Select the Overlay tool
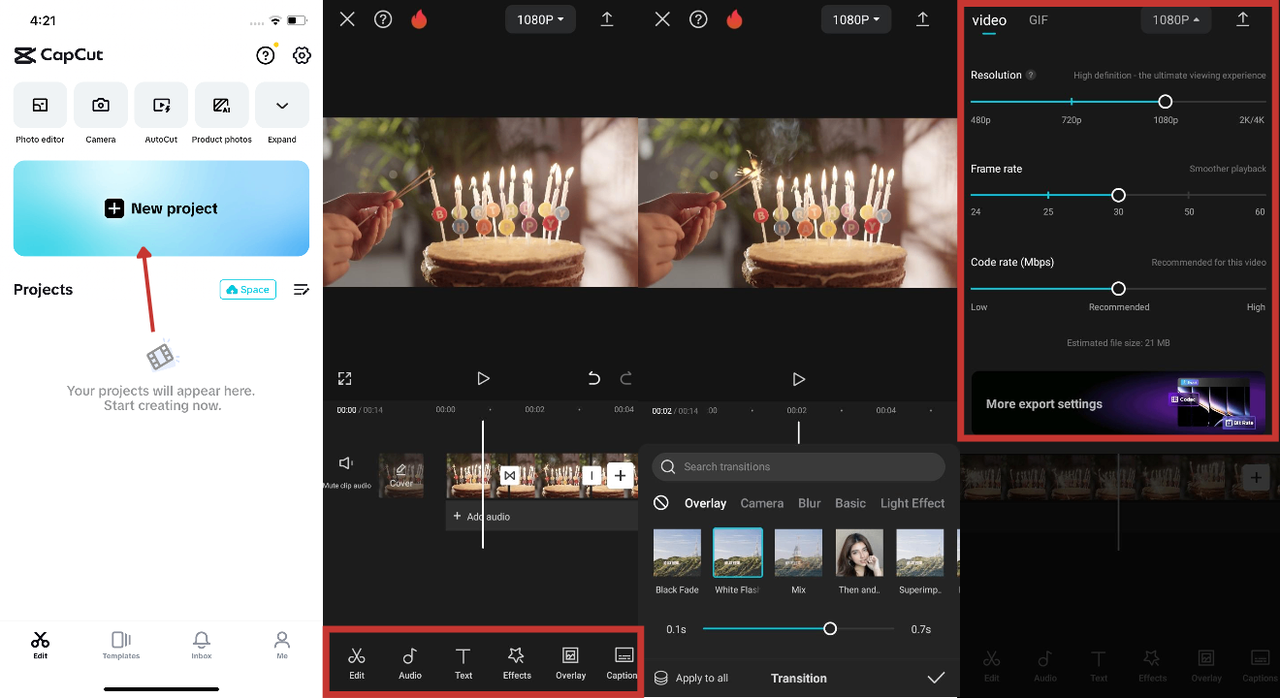Viewport: 1280px width, 698px height. (570, 662)
